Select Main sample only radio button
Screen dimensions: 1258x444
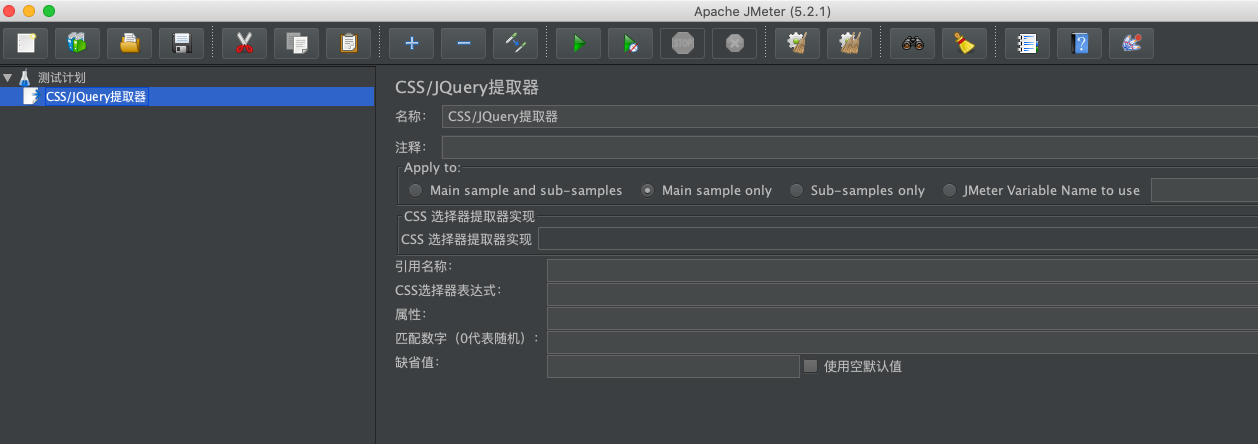point(648,190)
